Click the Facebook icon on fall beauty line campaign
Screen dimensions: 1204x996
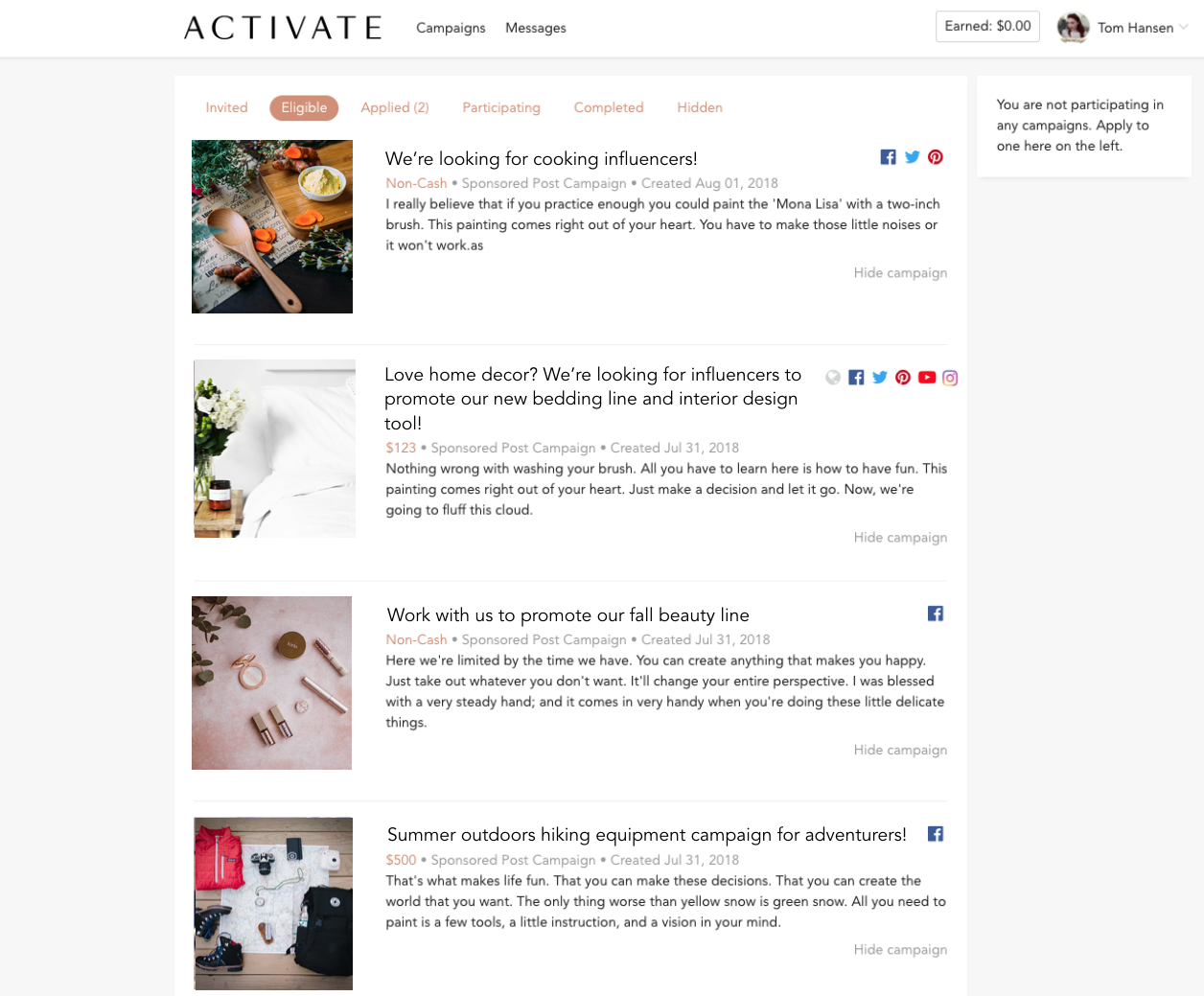pyautogui.click(x=936, y=614)
